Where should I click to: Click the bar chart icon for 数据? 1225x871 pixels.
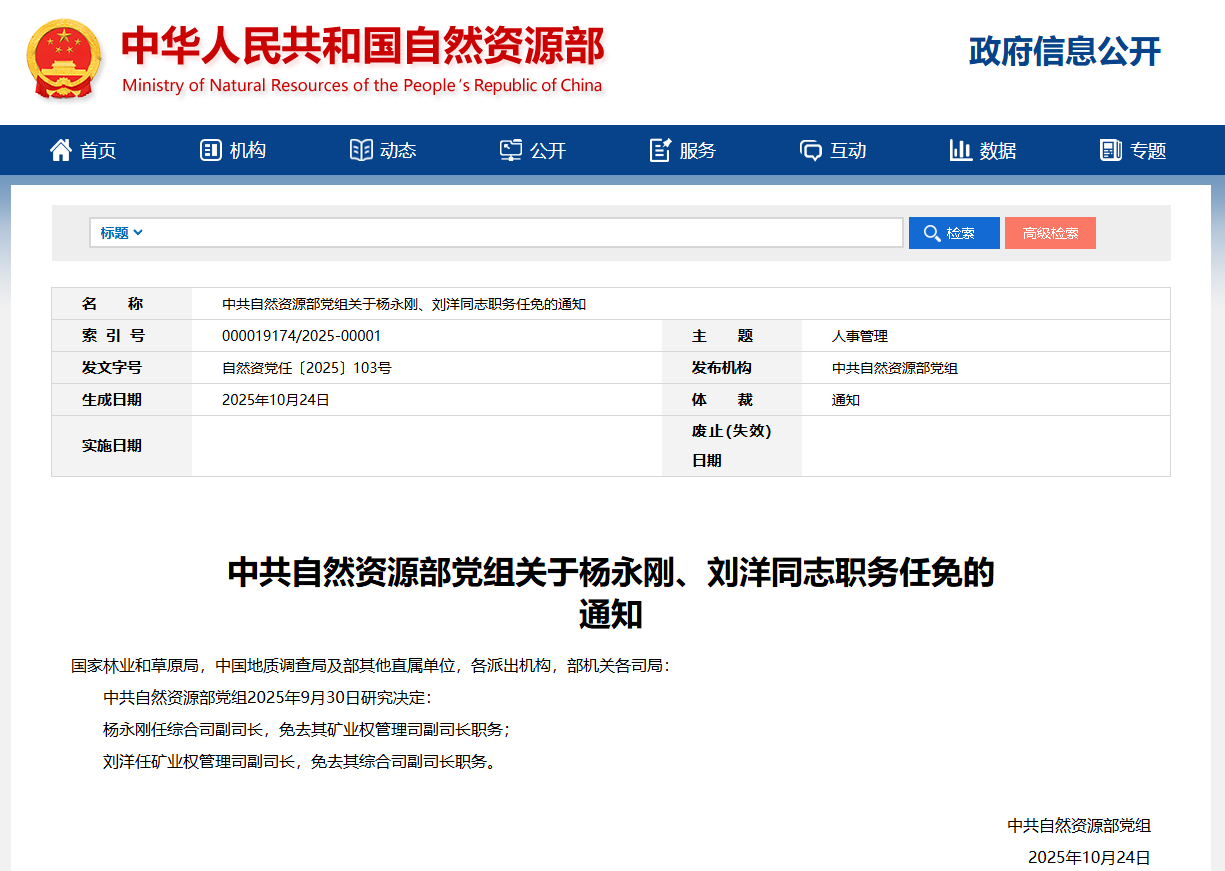(961, 150)
